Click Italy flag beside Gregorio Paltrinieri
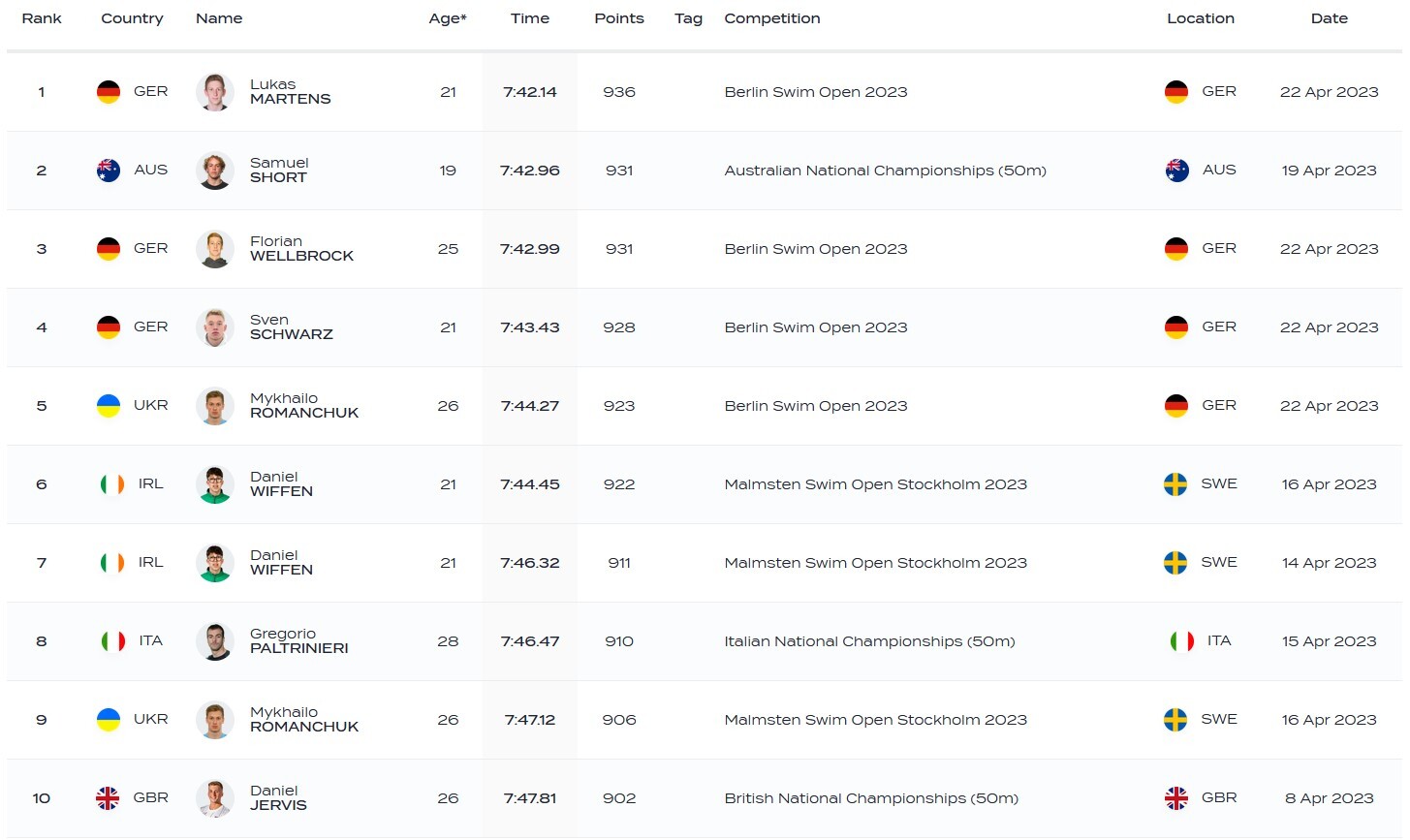 click(x=113, y=641)
